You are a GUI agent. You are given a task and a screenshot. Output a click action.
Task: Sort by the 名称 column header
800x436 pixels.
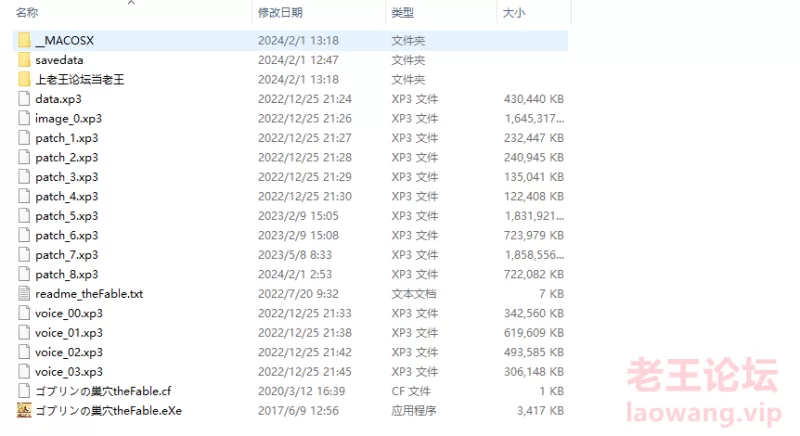click(27, 13)
